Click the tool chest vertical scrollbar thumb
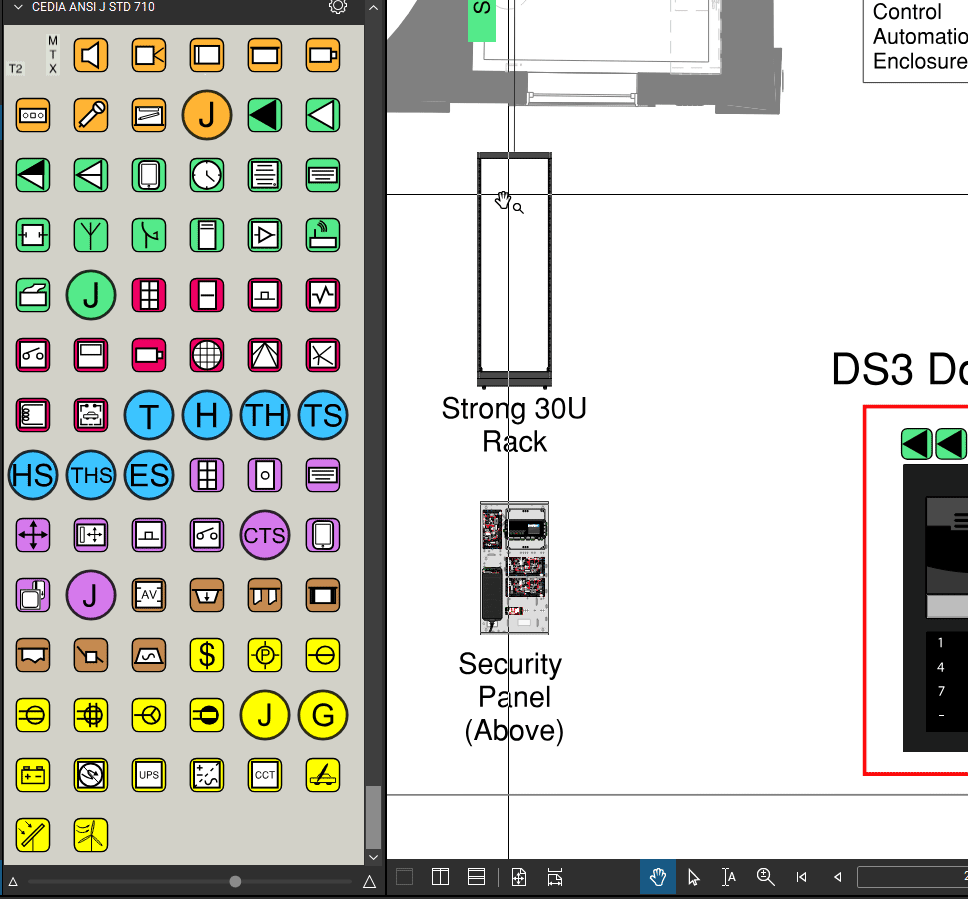 click(x=373, y=817)
